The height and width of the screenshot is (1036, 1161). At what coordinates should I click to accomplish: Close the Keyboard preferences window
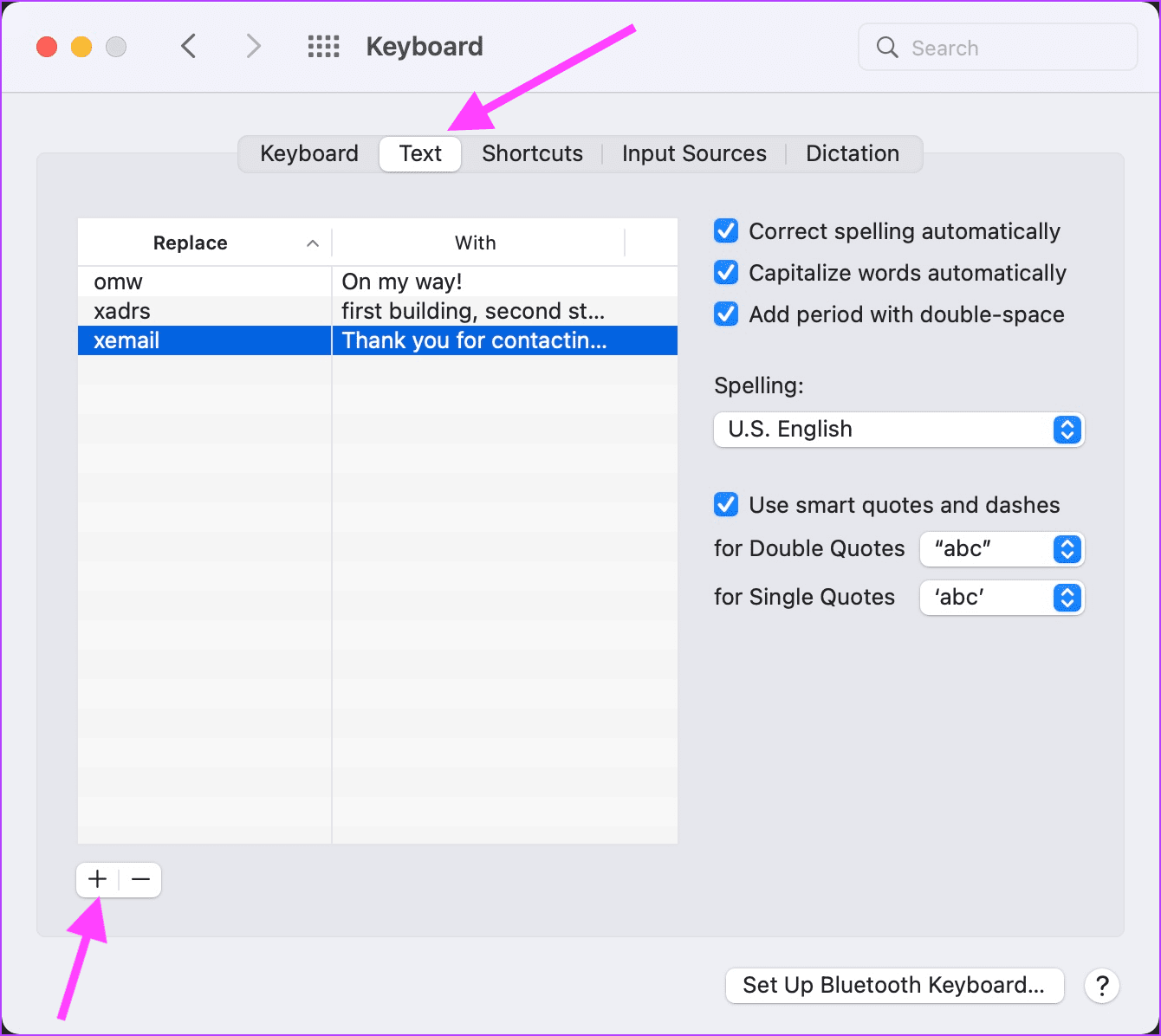tap(47, 47)
